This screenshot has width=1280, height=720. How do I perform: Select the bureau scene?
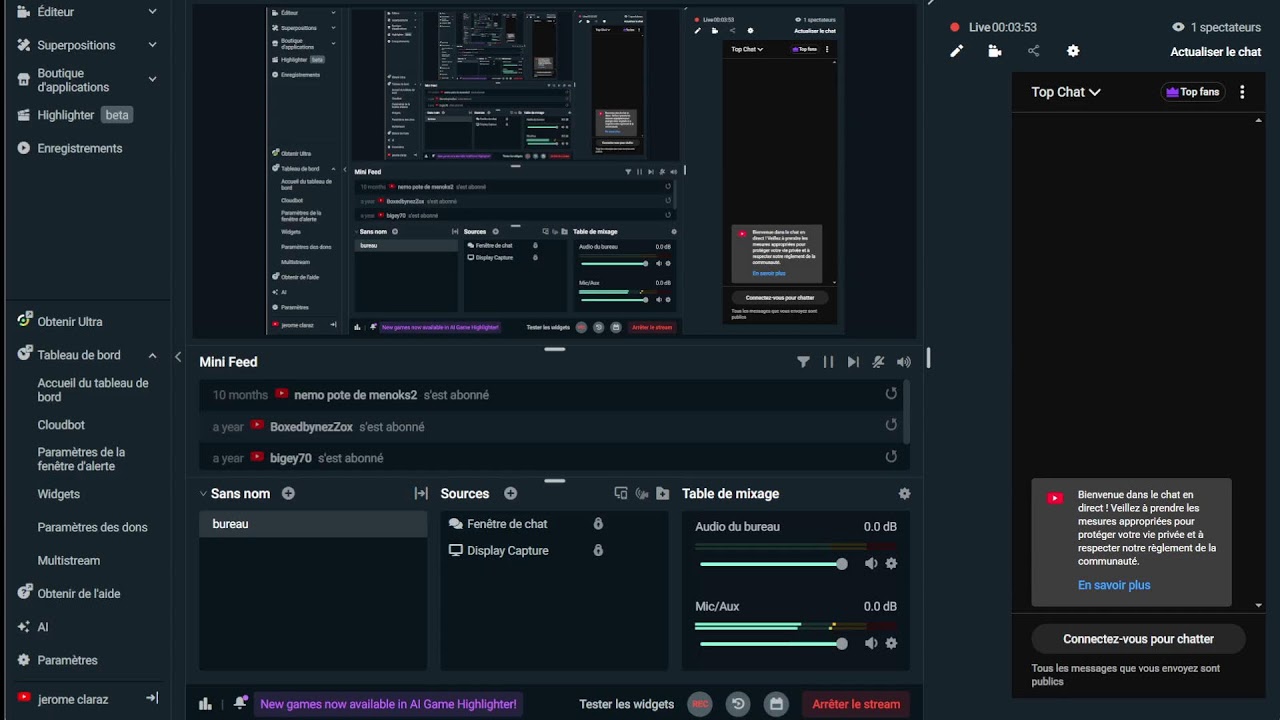click(x=313, y=524)
